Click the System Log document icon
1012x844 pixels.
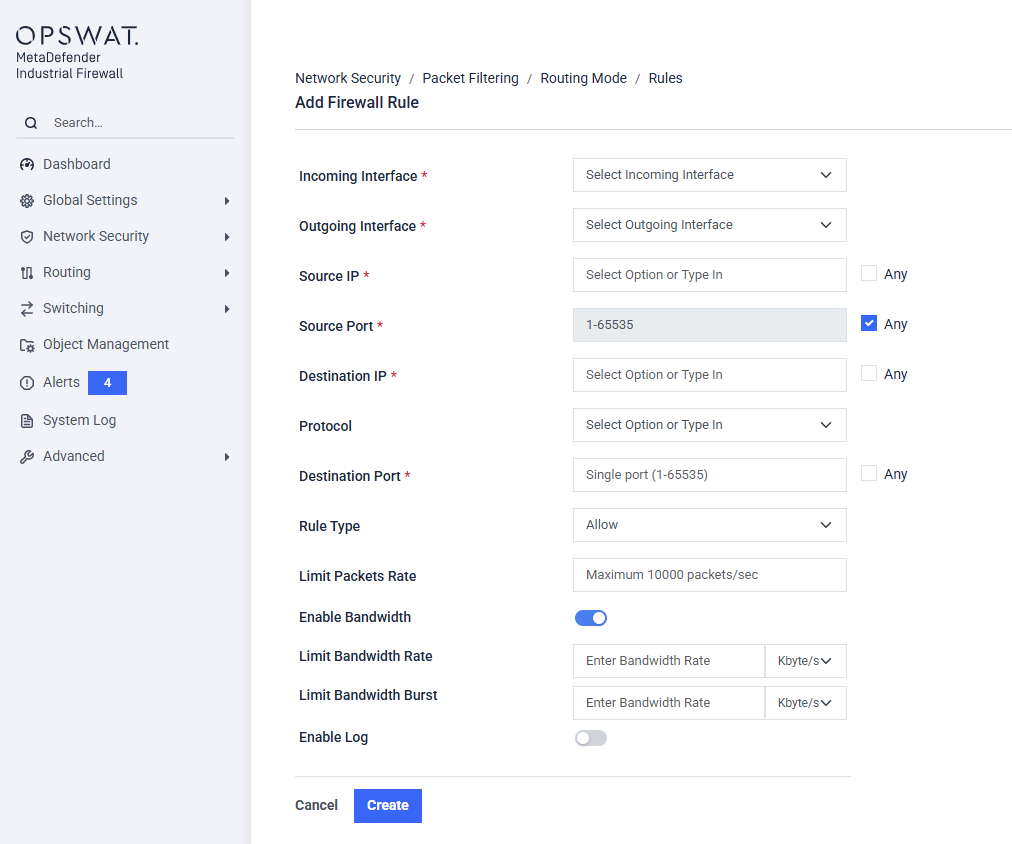(x=27, y=421)
